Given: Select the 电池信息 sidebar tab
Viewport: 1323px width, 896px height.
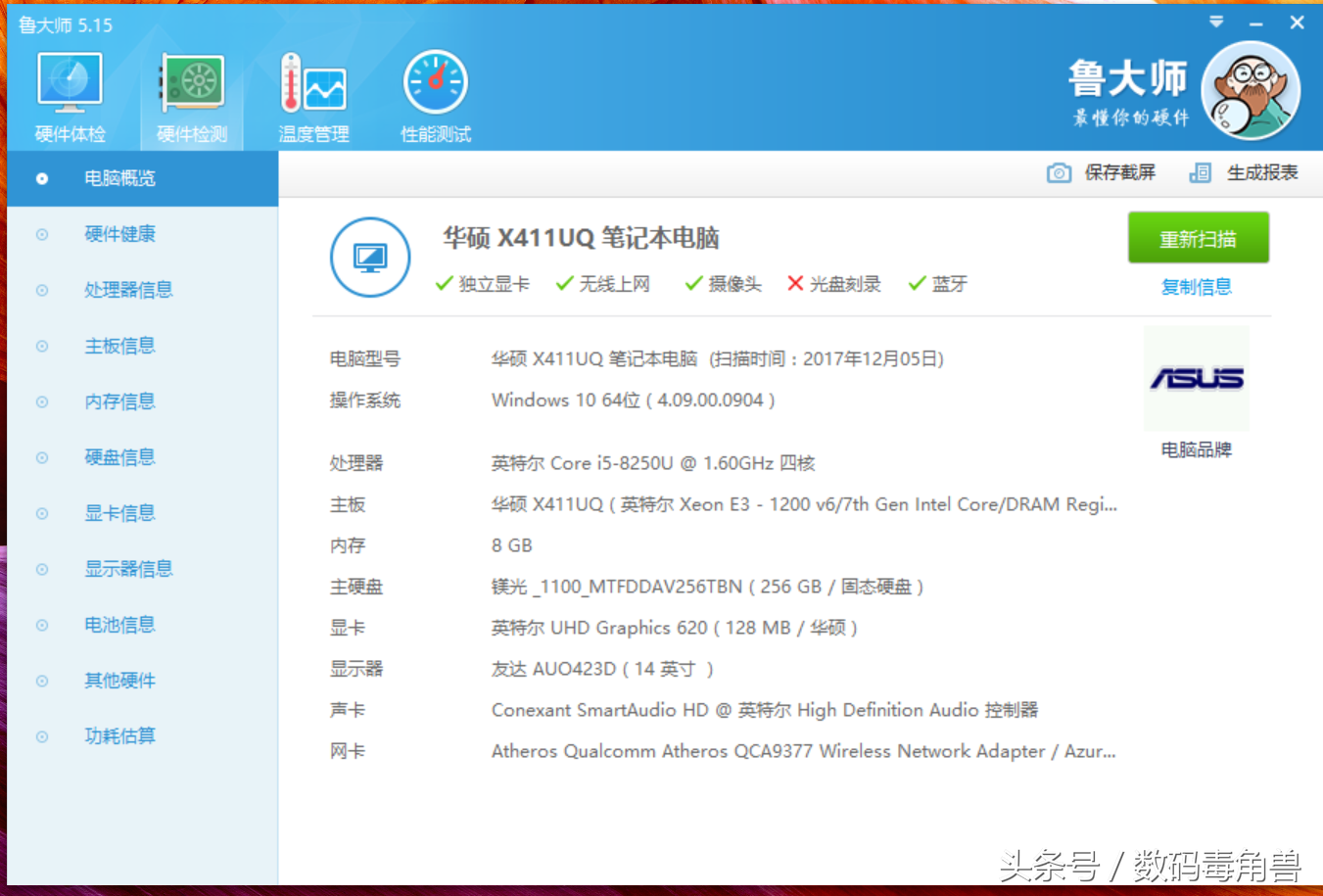Looking at the screenshot, I should click(143, 625).
